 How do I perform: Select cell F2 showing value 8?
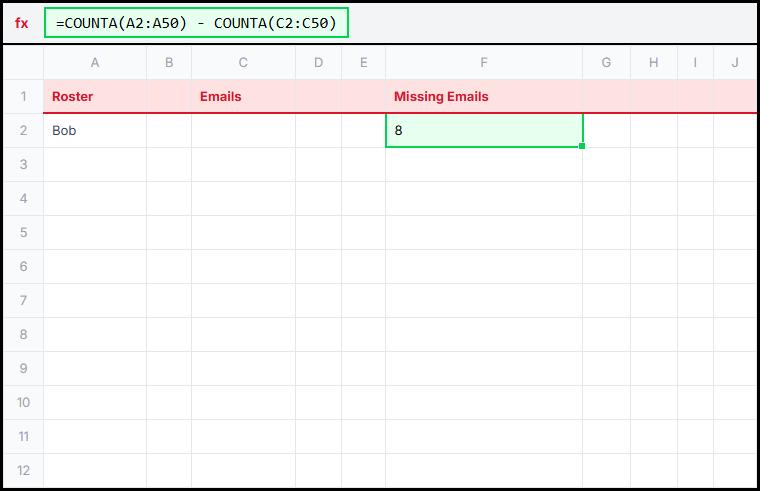(484, 130)
